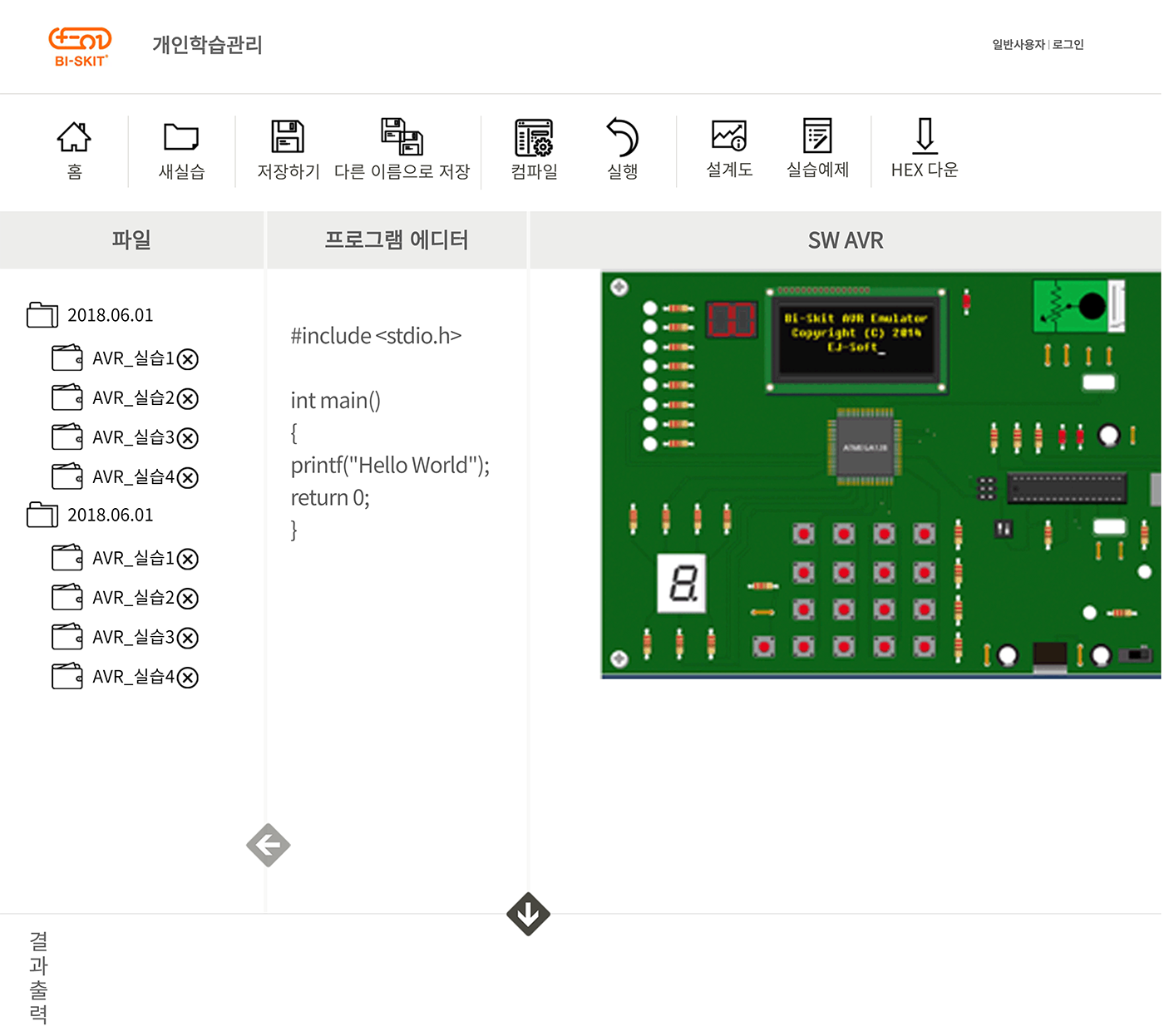Viewport: 1164px width, 1036px height.
Task: Click the printf("Hello World") code line
Action: (x=390, y=466)
